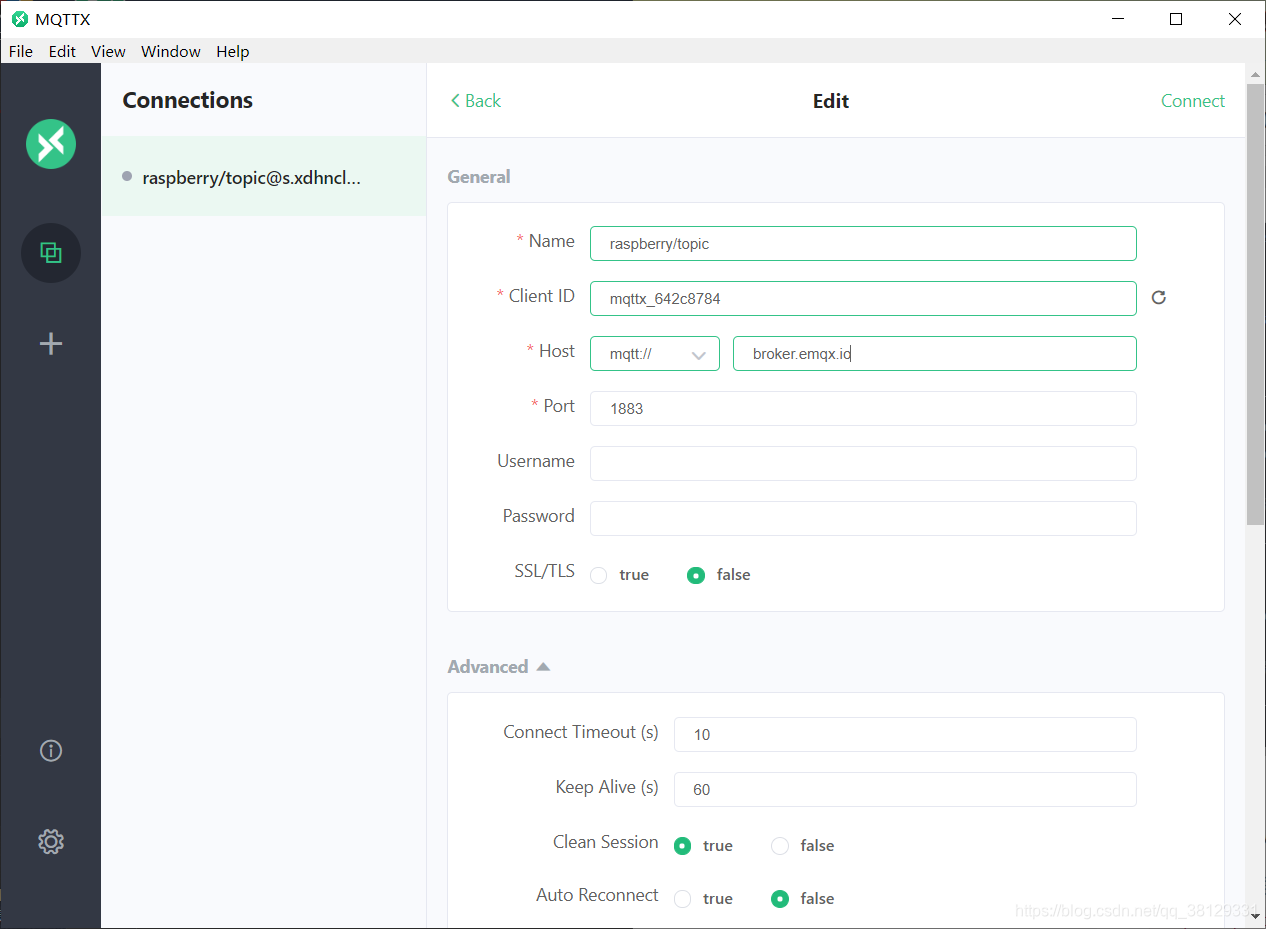Open the mqtt:// protocol dropdown
The width and height of the screenshot is (1266, 929).
coord(655,354)
